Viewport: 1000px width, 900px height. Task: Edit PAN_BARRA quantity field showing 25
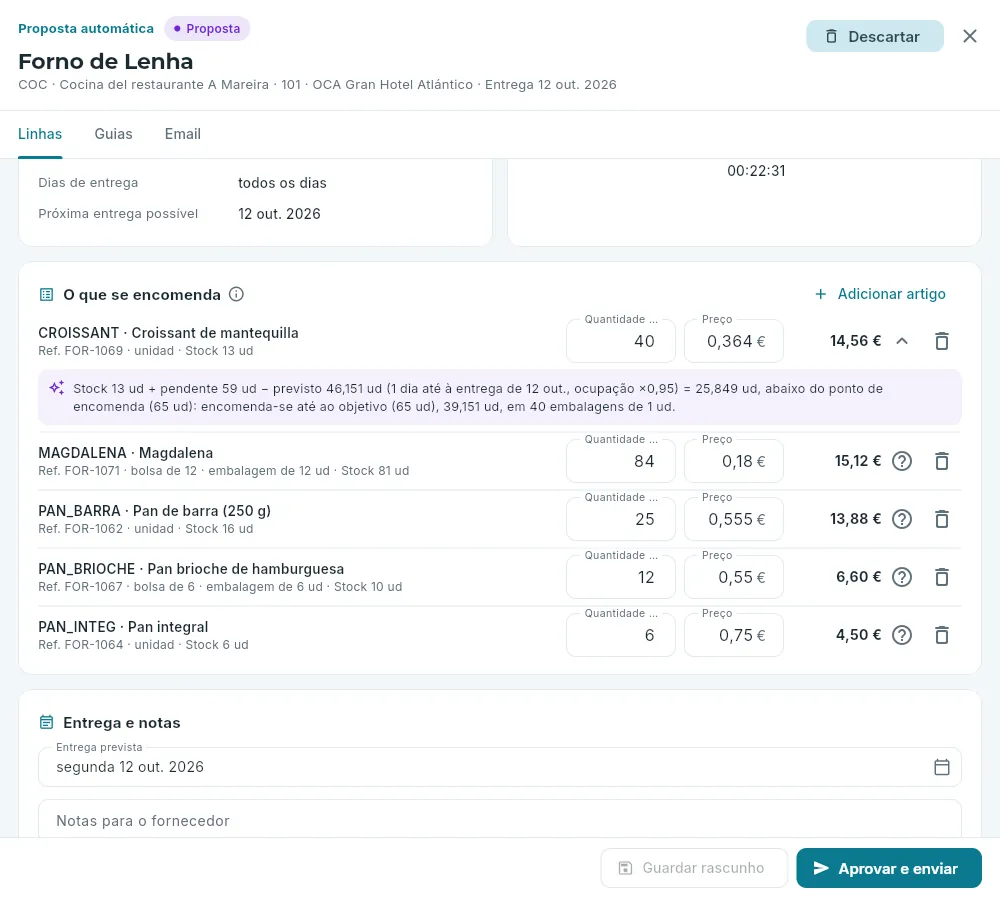click(x=621, y=519)
